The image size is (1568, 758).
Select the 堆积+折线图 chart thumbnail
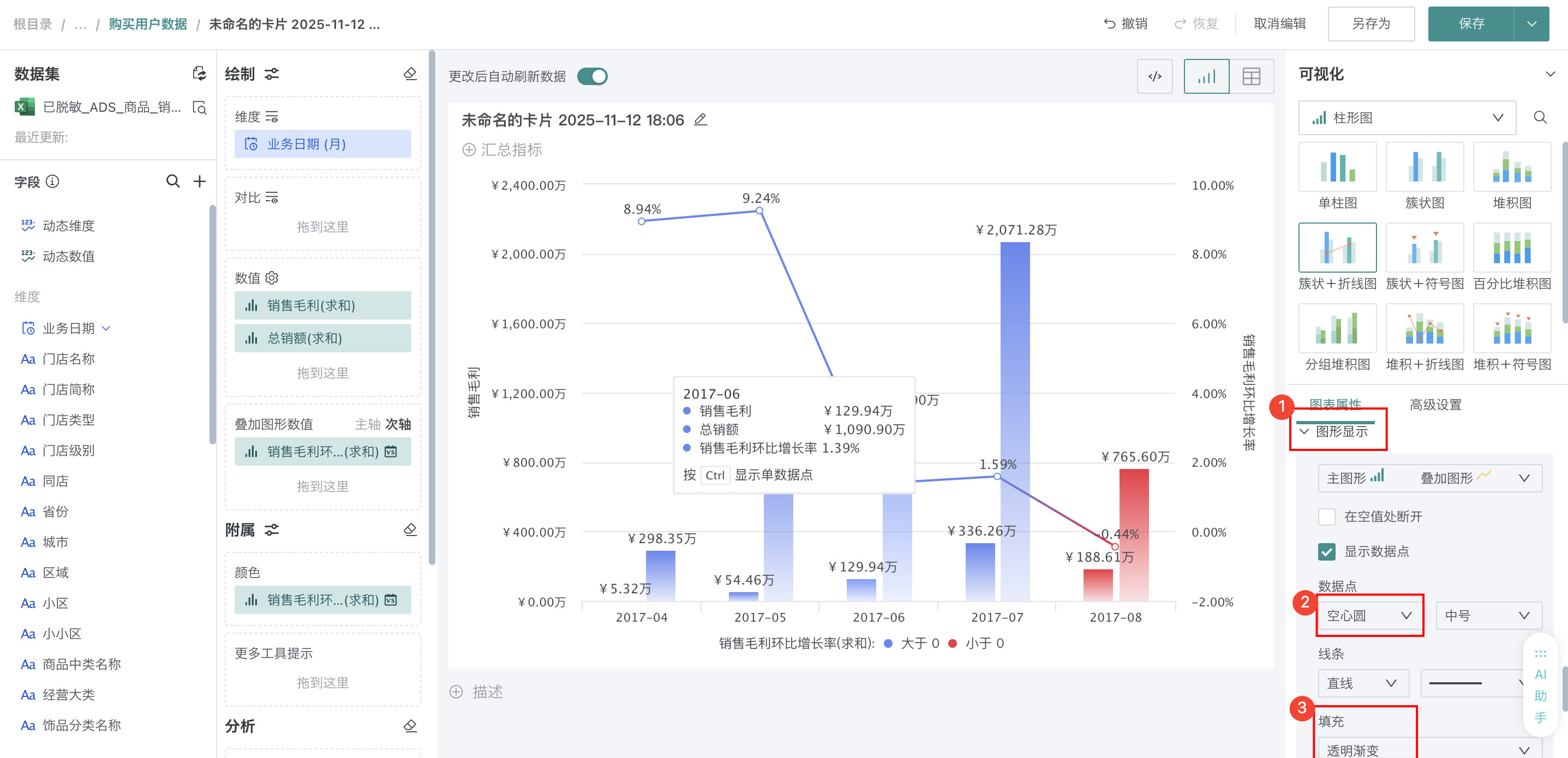[x=1424, y=329]
